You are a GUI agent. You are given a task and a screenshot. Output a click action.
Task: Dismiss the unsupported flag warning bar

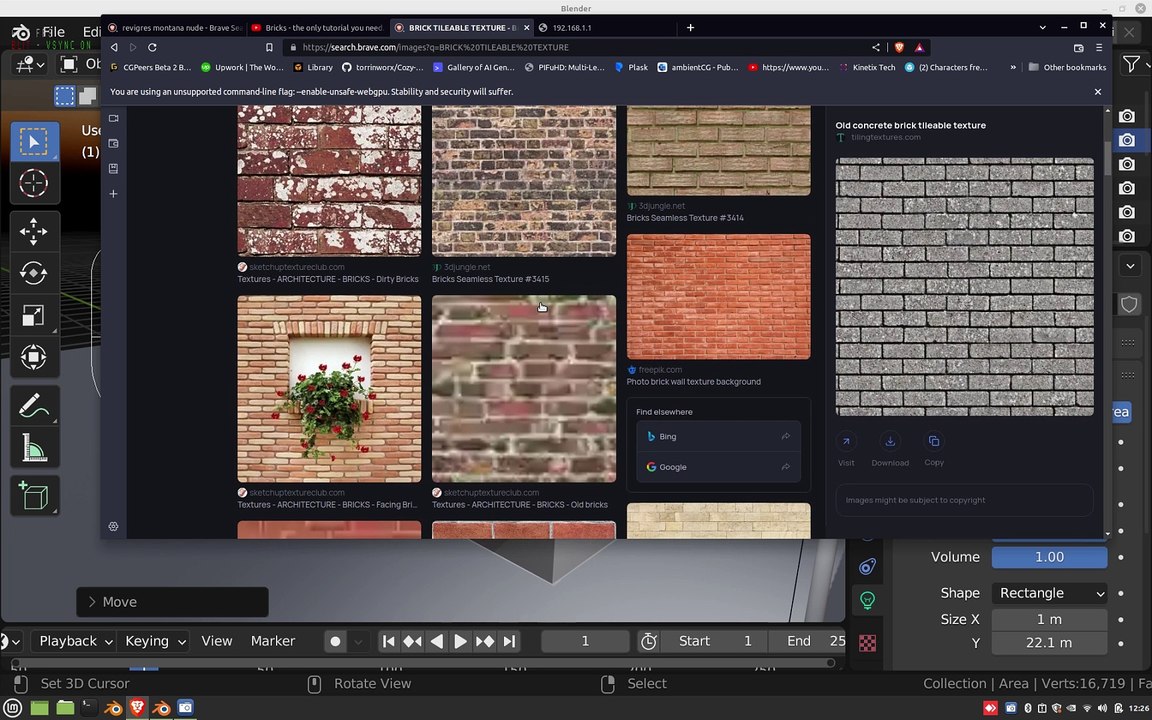coord(1098,92)
